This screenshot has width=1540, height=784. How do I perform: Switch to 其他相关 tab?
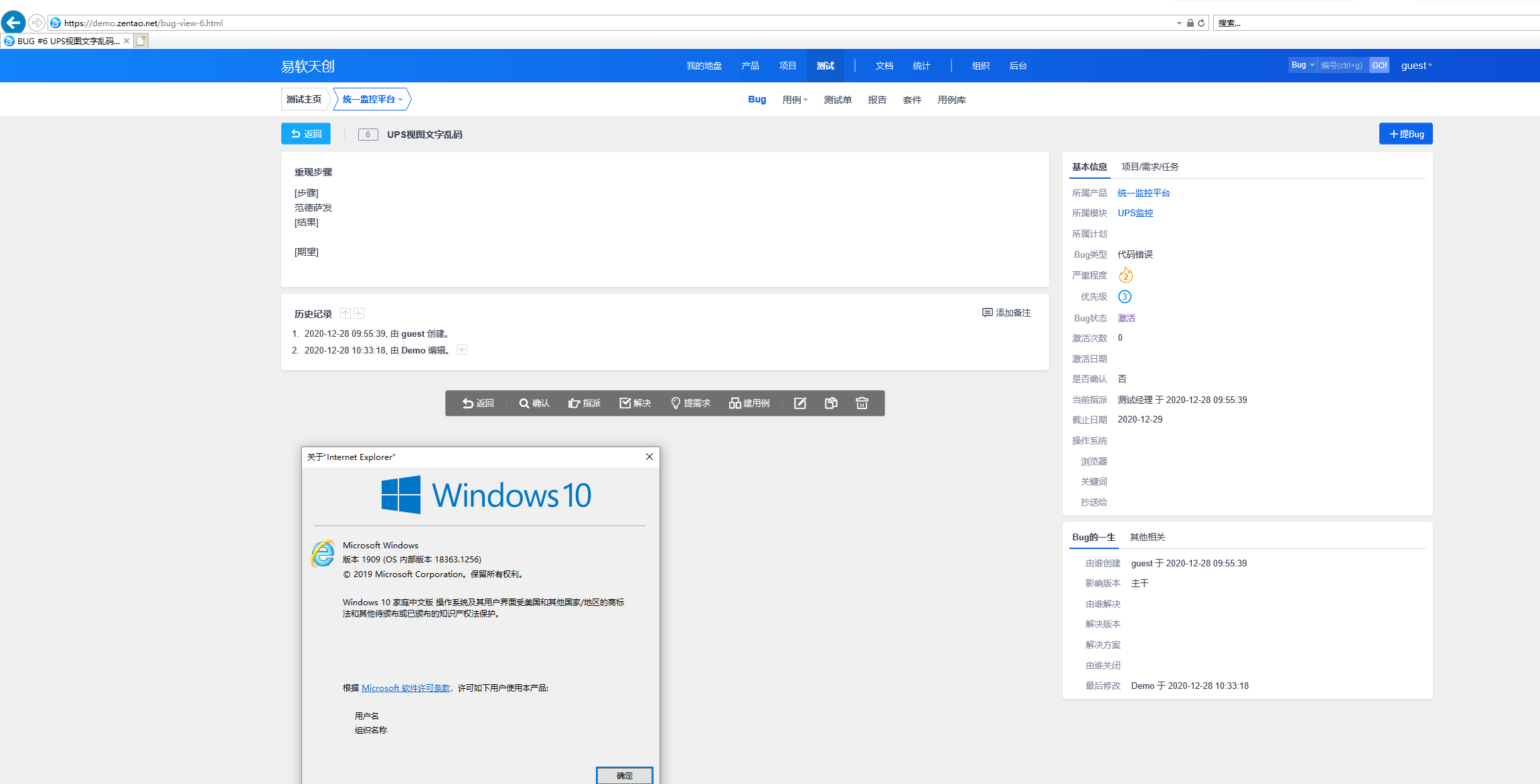(1147, 537)
